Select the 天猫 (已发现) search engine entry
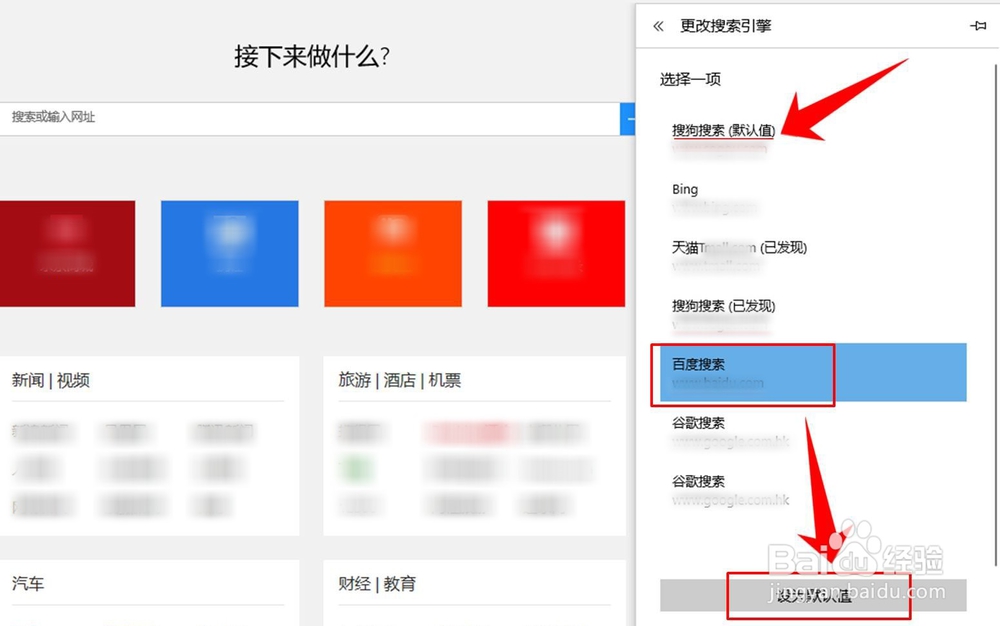Image resolution: width=1000 pixels, height=626 pixels. pyautogui.click(x=813, y=256)
